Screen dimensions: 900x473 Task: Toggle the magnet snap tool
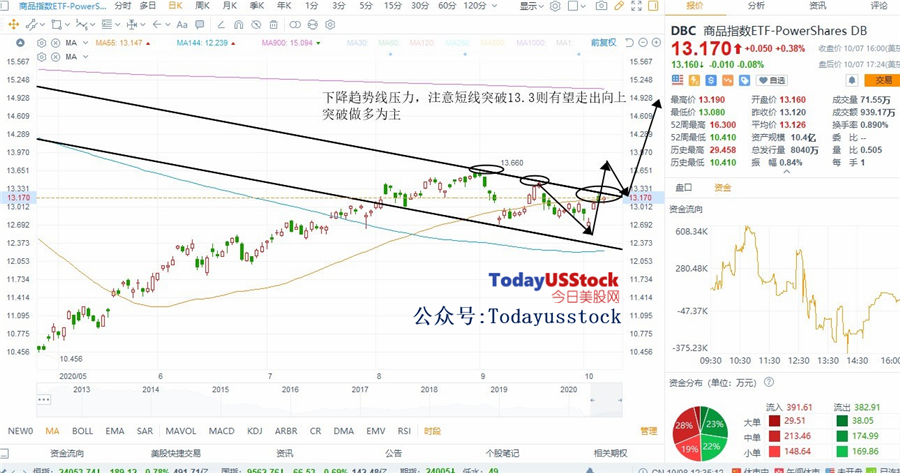click(x=238, y=25)
